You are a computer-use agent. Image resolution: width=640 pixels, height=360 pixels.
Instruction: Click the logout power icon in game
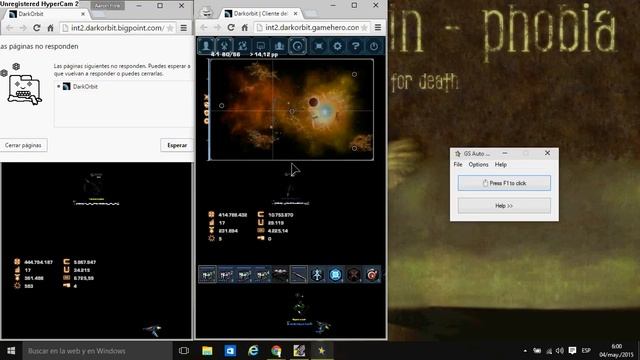(x=374, y=46)
